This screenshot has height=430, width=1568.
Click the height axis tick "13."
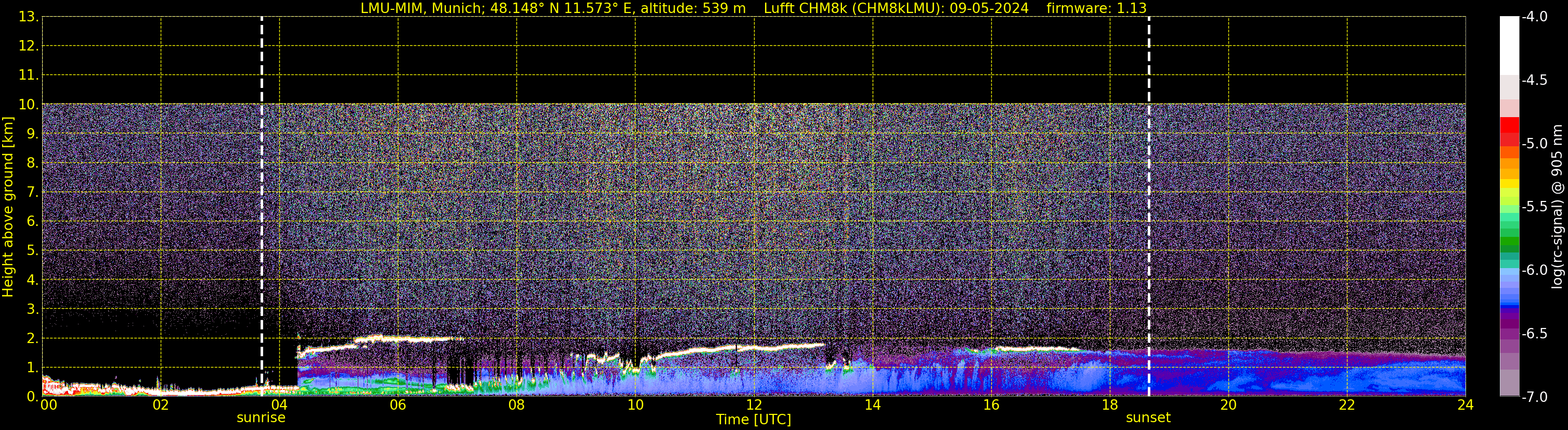click(29, 17)
